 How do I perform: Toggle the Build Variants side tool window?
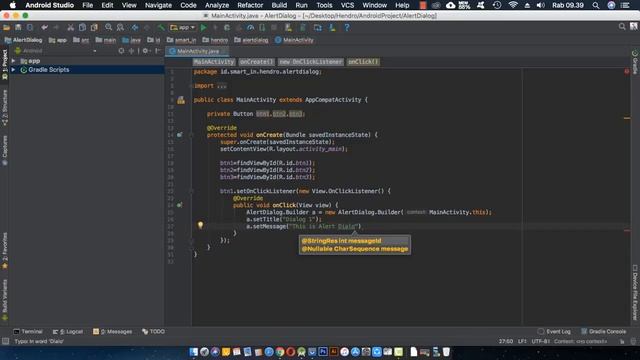pos(4,300)
